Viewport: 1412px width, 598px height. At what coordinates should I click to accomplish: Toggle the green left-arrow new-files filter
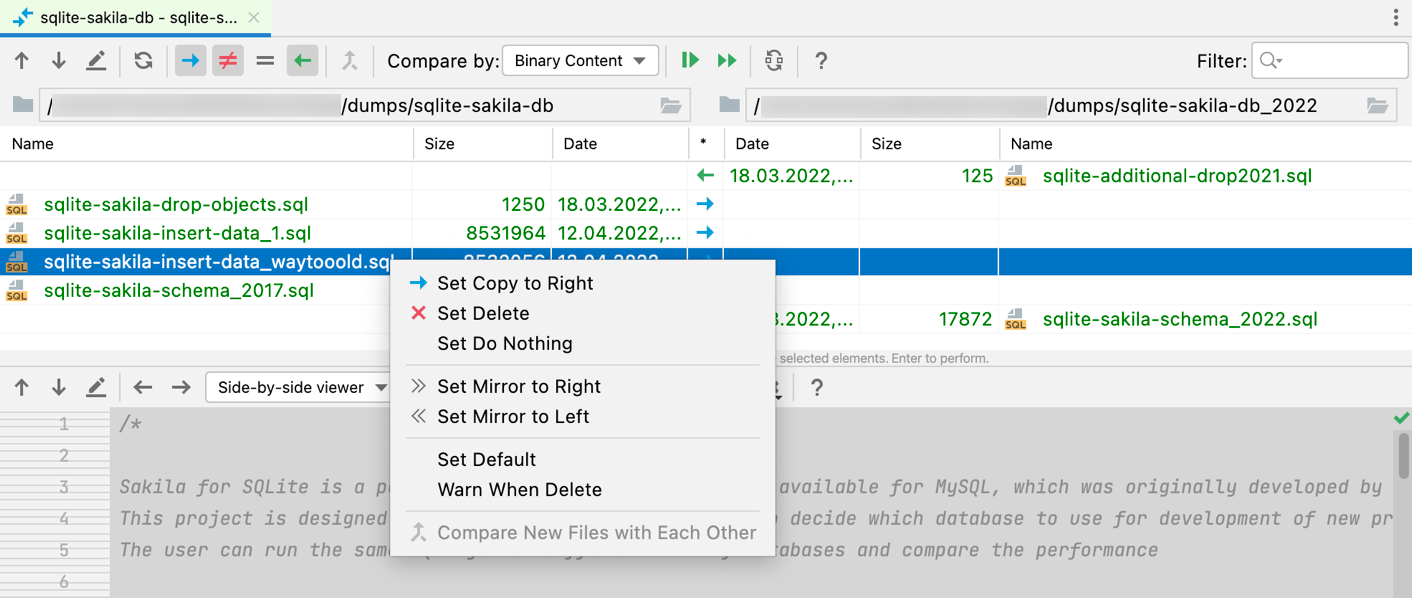point(301,60)
